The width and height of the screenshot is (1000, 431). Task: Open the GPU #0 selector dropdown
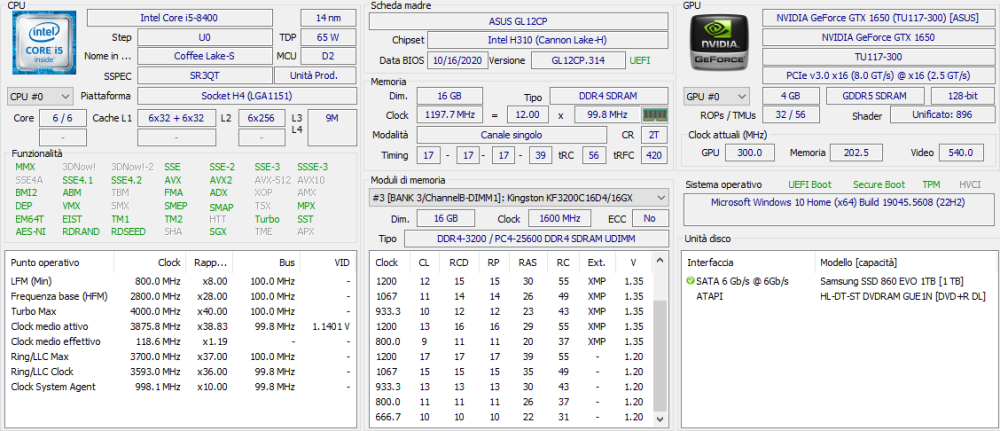coord(716,97)
